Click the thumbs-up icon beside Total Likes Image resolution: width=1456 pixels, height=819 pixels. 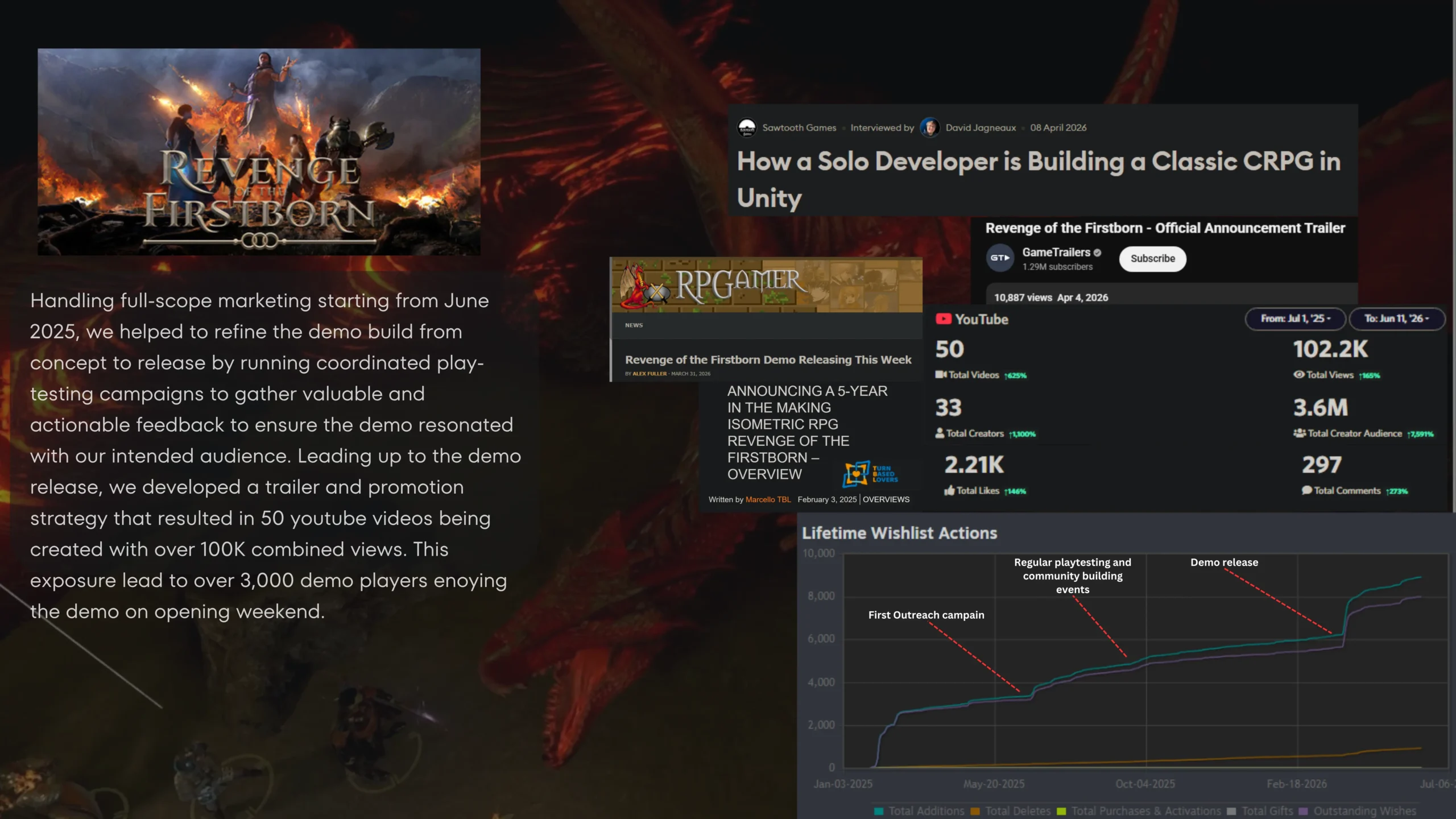949,490
